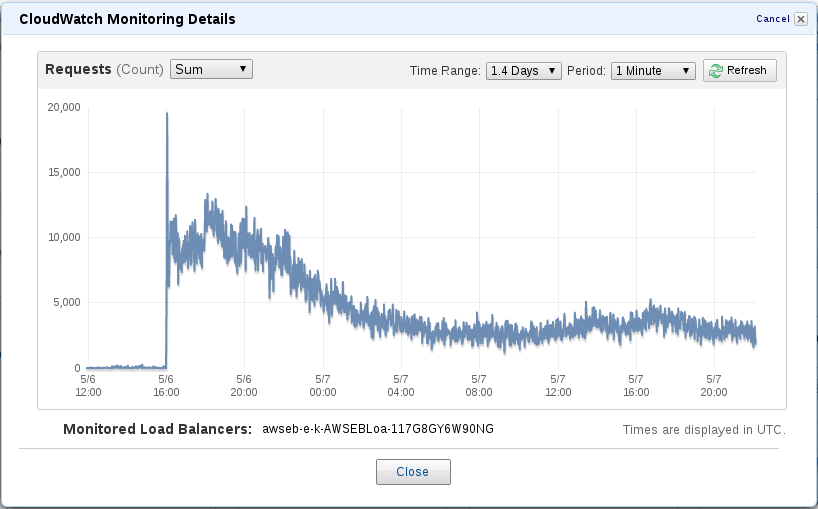The height and width of the screenshot is (509, 818).
Task: Click the Cancel link
Action: tap(773, 19)
